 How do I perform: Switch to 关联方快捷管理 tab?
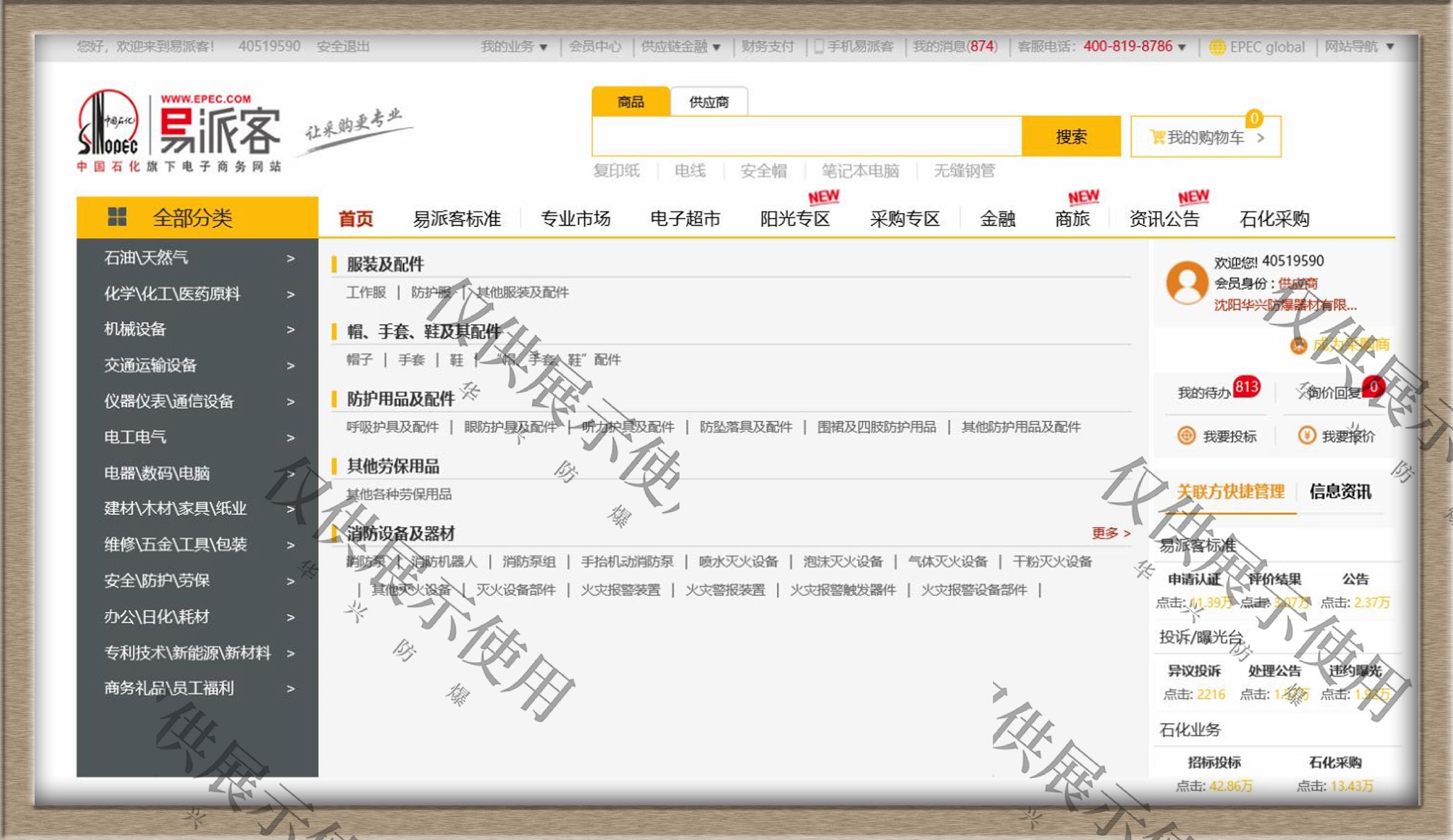pyautogui.click(x=1230, y=491)
